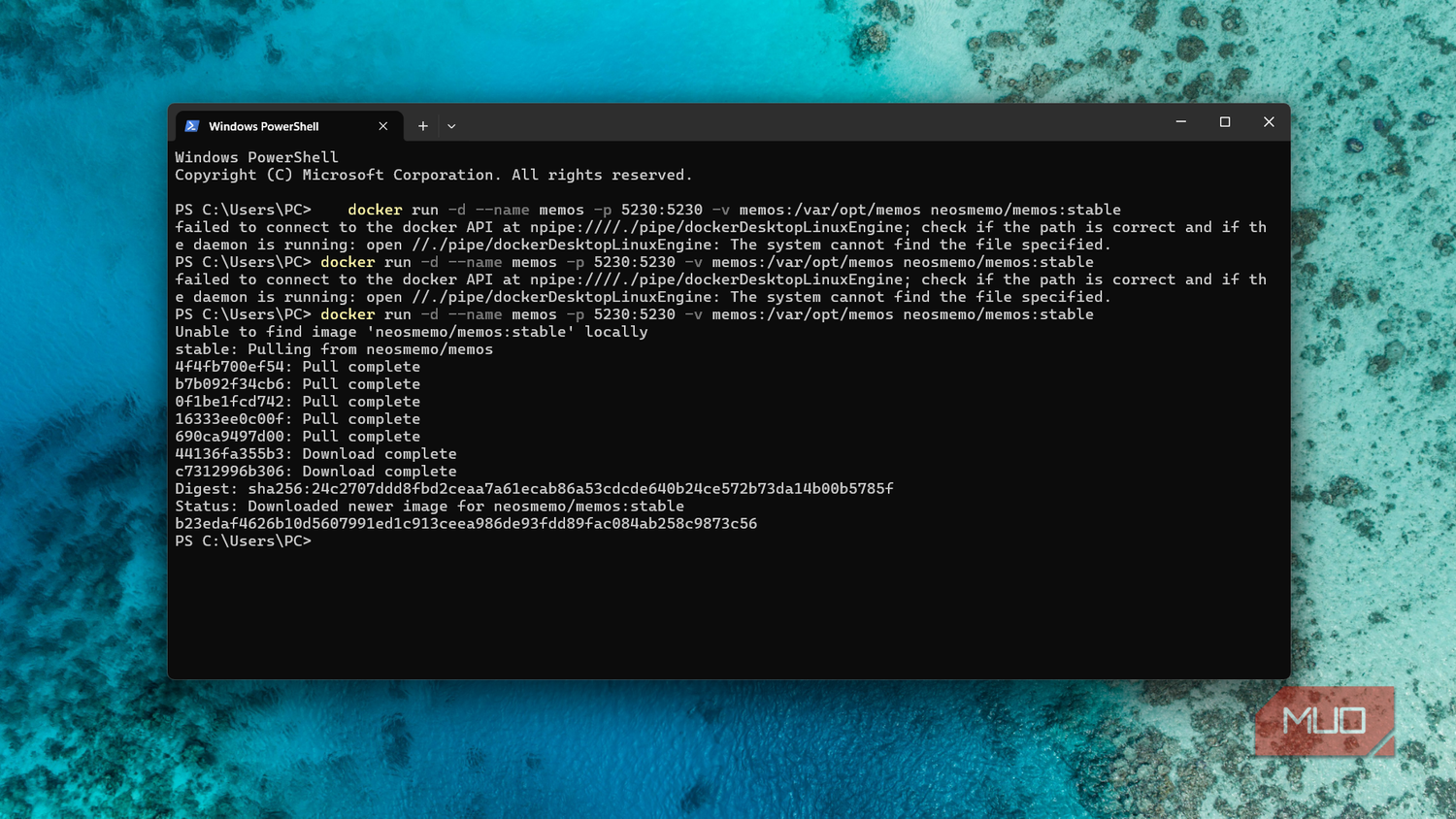The width and height of the screenshot is (1456, 819).
Task: Click the 'Windows PowerShell' header text line
Action: click(x=256, y=157)
